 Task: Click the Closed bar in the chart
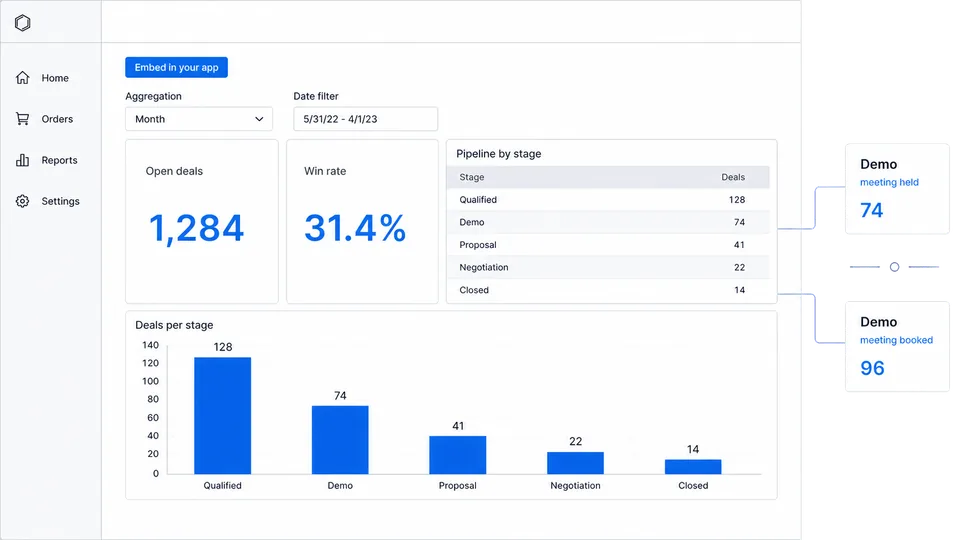(692, 467)
